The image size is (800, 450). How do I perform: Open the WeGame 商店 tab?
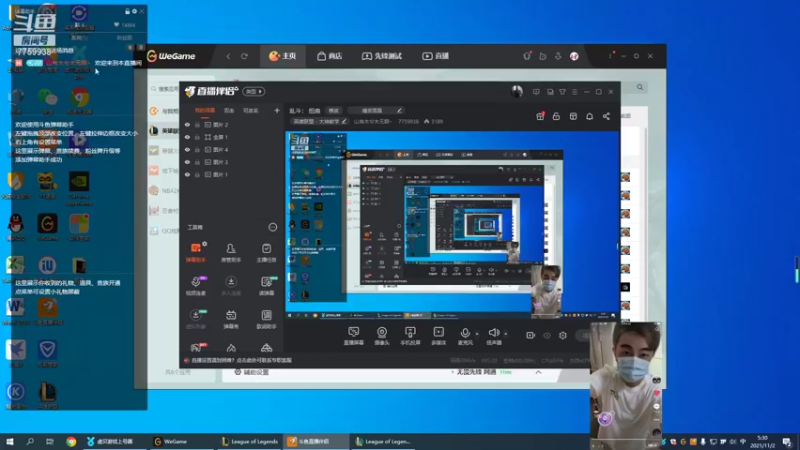[x=330, y=56]
